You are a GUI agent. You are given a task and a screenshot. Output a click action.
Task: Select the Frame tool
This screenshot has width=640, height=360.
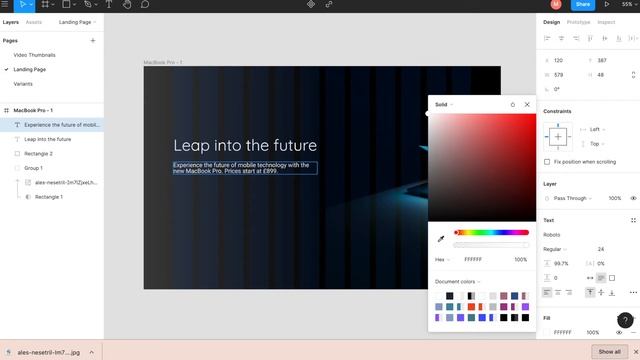coord(45,4)
